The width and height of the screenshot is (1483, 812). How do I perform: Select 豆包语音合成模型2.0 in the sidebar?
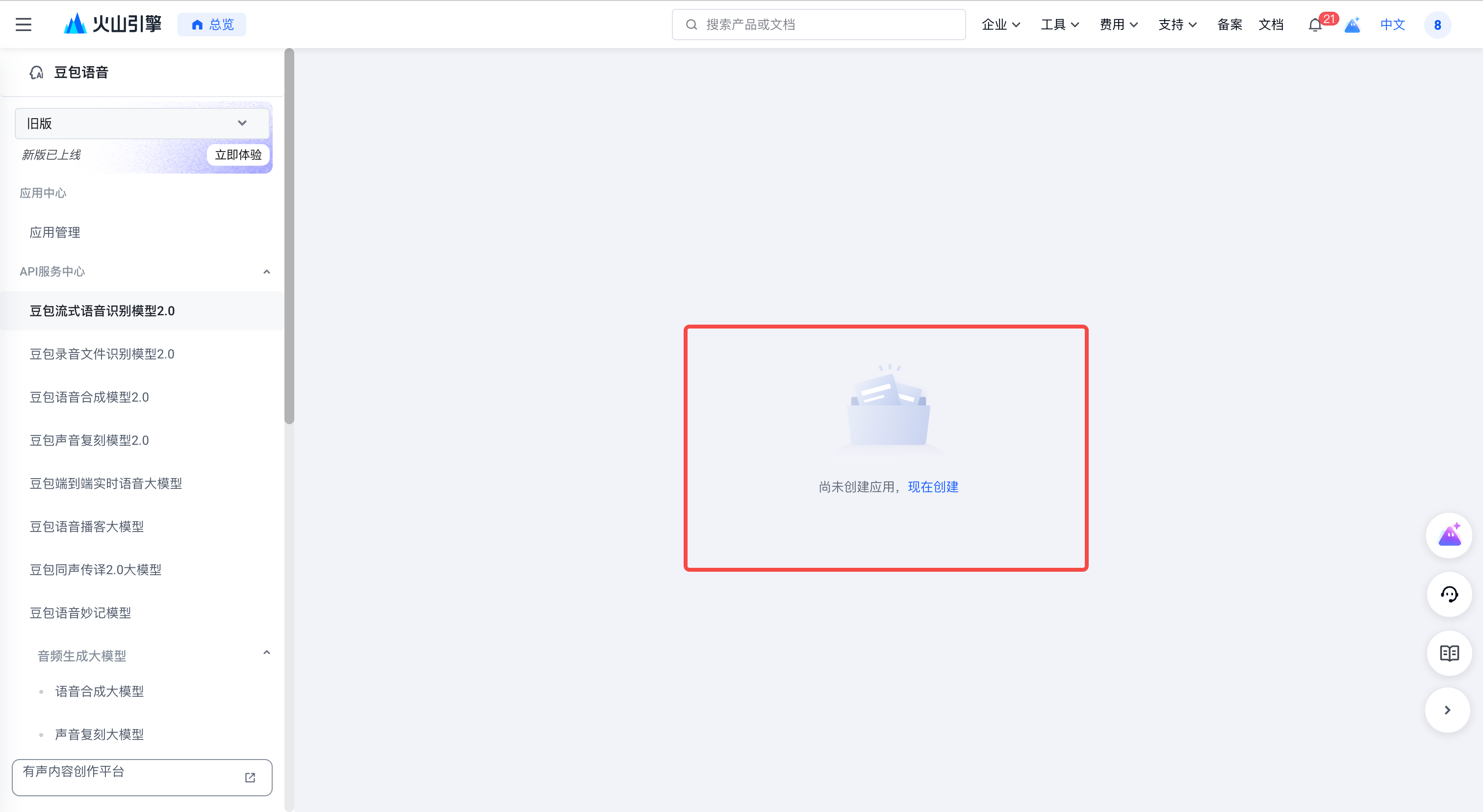(89, 397)
